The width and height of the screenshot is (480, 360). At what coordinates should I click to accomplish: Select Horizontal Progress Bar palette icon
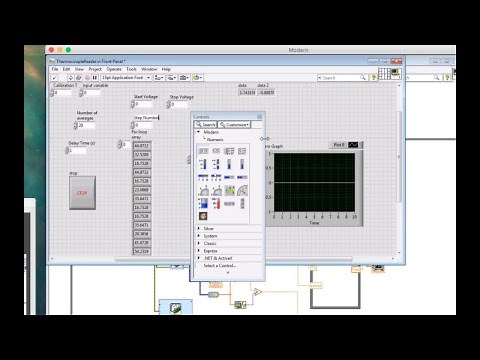[x=229, y=177]
